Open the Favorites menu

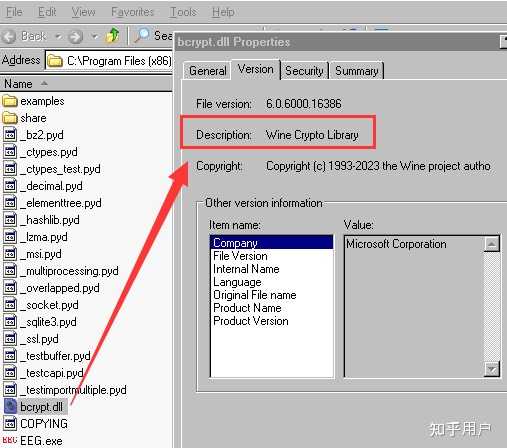(x=132, y=12)
